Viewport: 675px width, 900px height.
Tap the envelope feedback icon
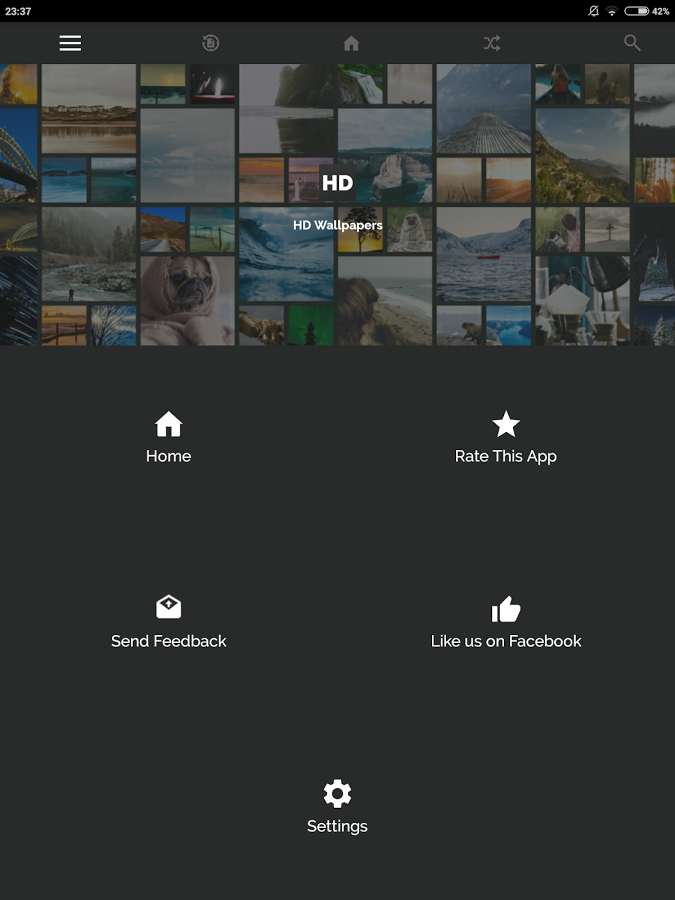(x=169, y=607)
